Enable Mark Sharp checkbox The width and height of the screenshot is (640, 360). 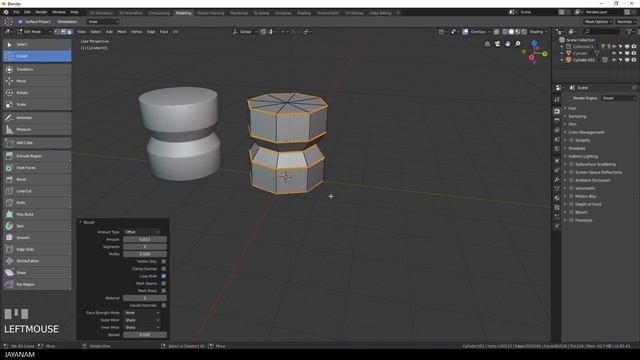tap(164, 291)
